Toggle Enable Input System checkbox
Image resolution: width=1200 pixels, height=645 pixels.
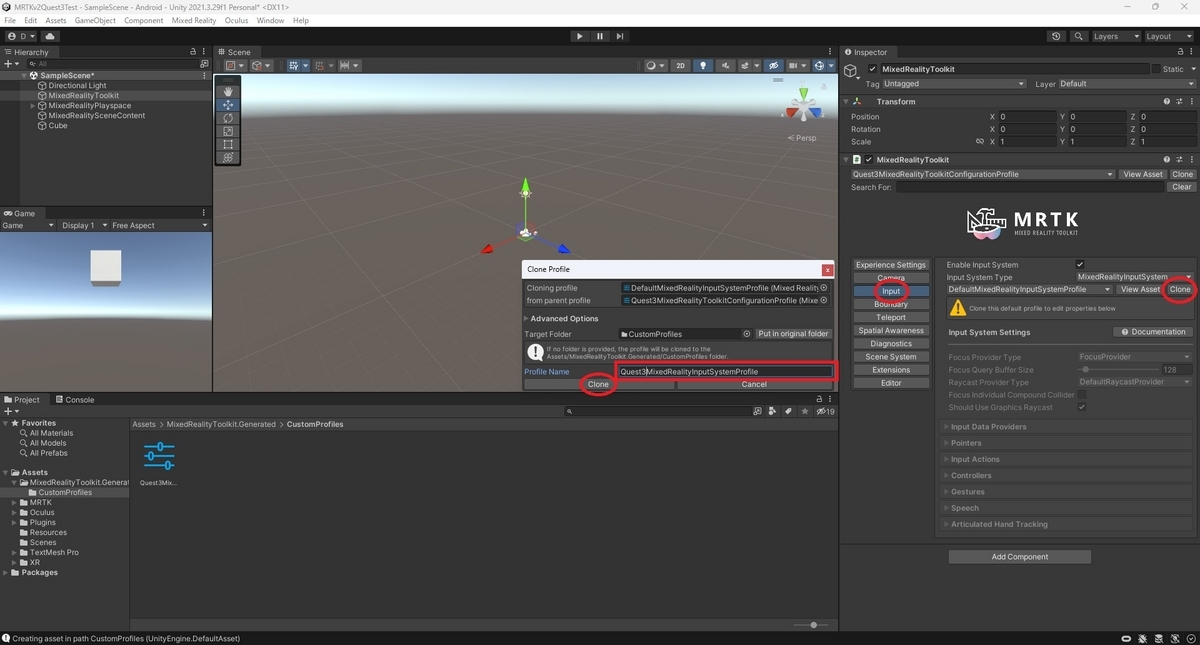pos(1080,265)
